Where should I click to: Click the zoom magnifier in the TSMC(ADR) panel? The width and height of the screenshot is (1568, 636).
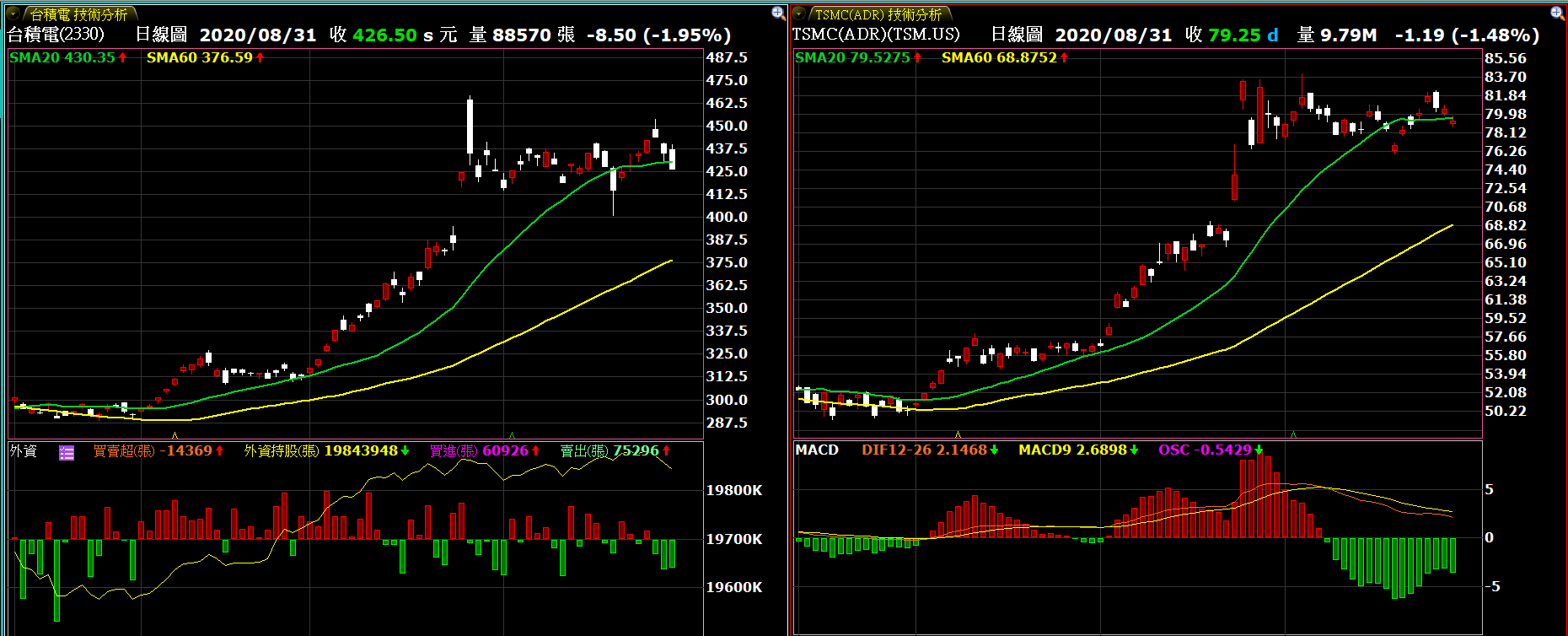[1557, 13]
